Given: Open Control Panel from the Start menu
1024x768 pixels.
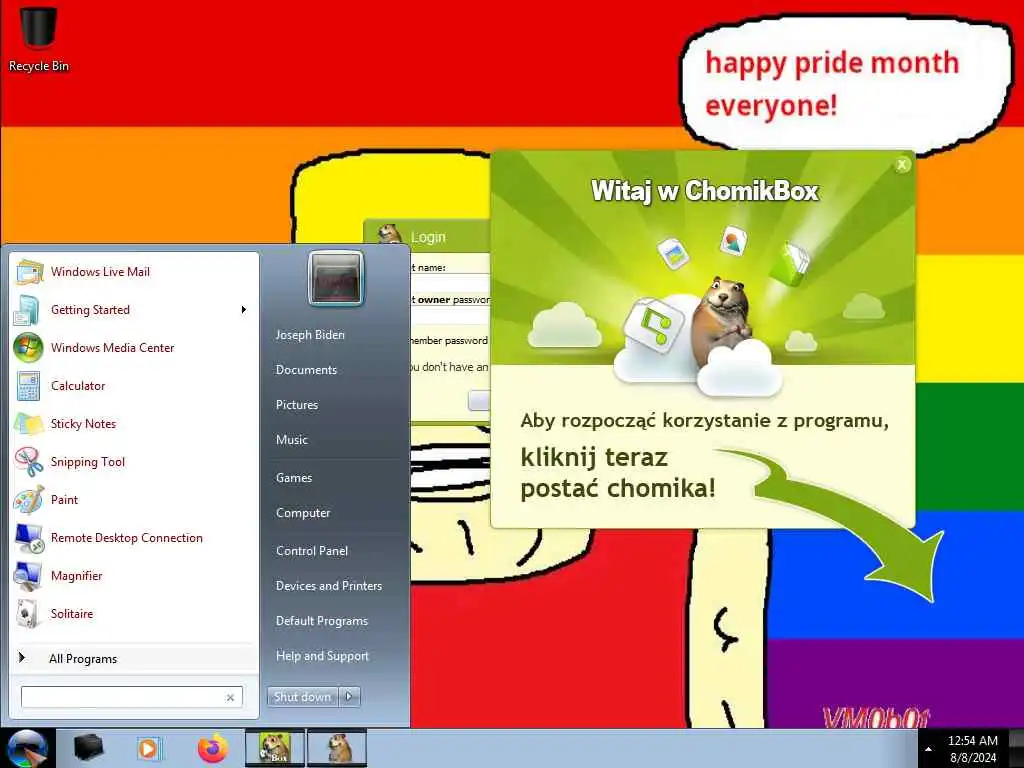Looking at the screenshot, I should click(x=312, y=551).
